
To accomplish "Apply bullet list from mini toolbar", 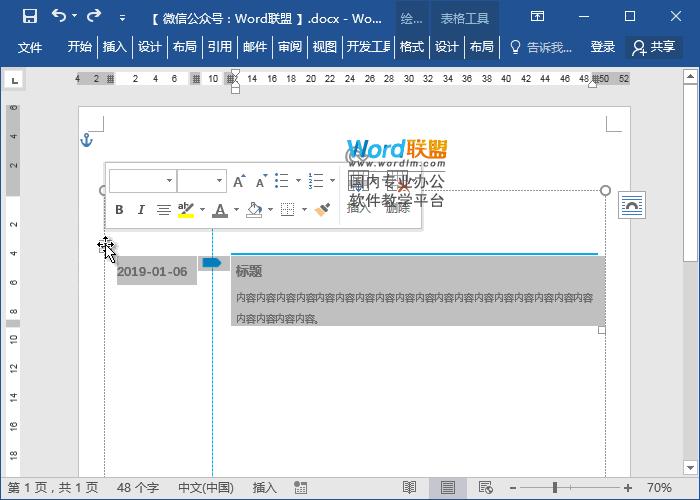I will 282,181.
